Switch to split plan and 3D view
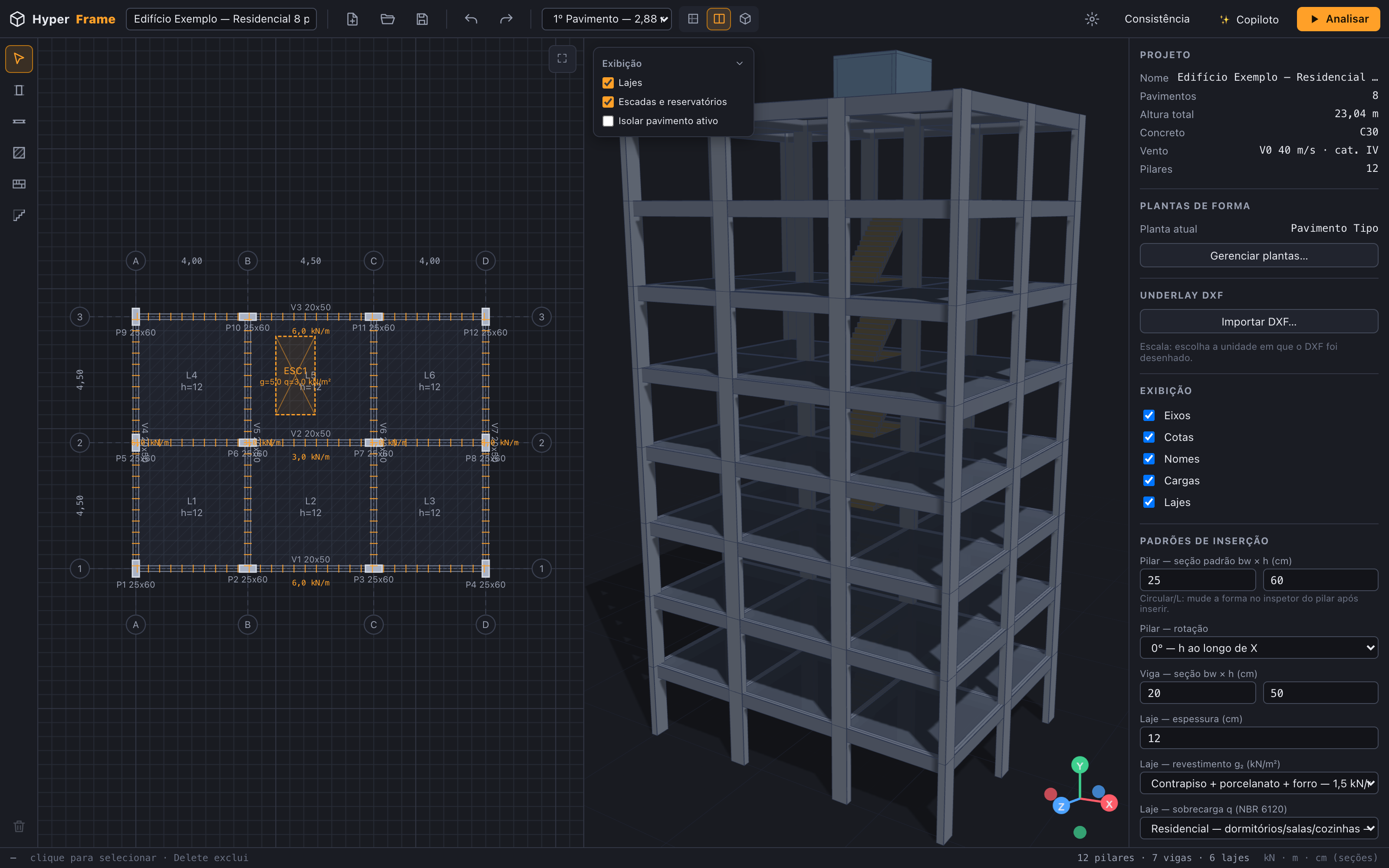Viewport: 1389px width, 868px height. tap(719, 19)
